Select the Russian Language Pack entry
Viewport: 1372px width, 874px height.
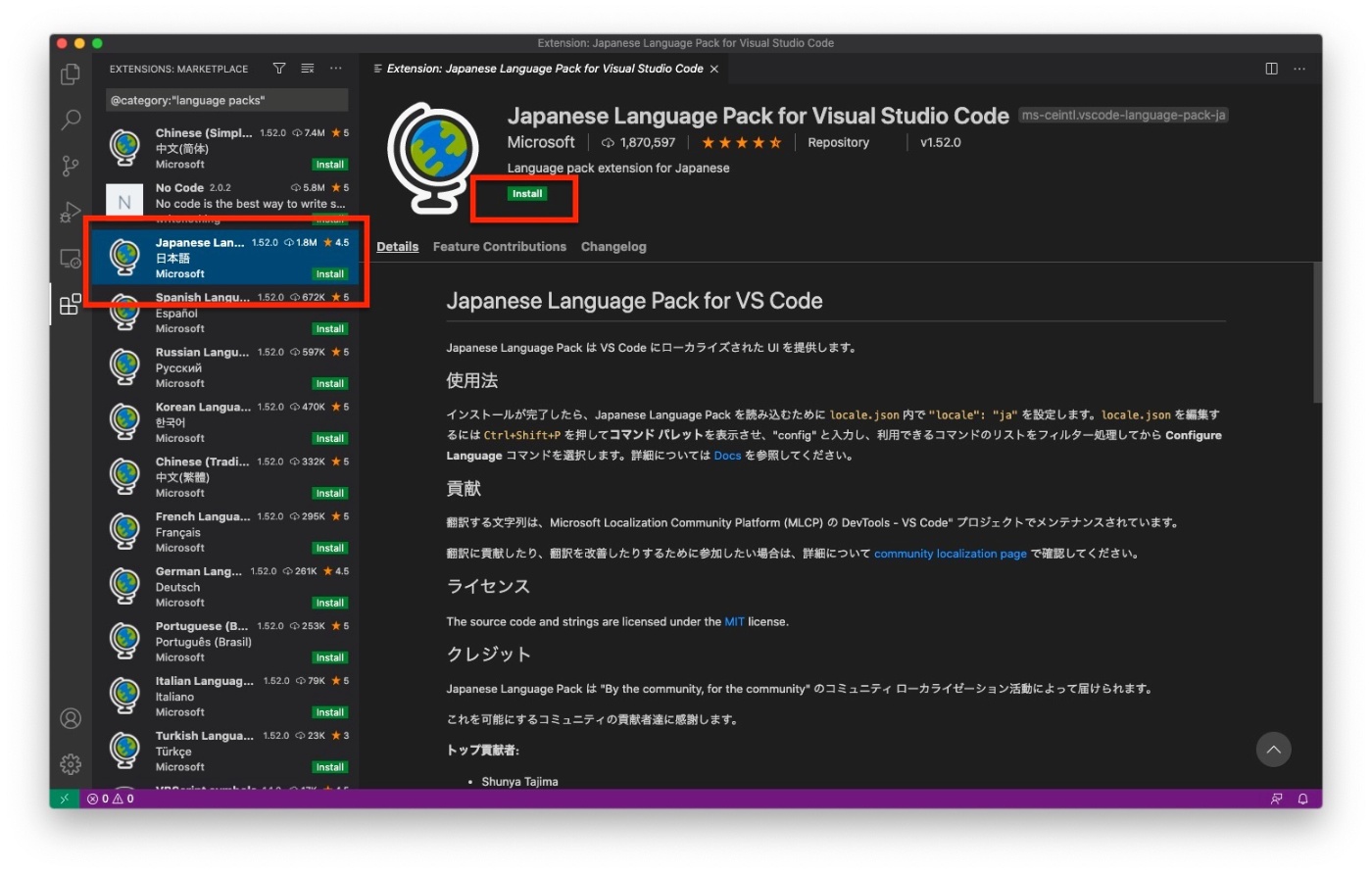(226, 367)
